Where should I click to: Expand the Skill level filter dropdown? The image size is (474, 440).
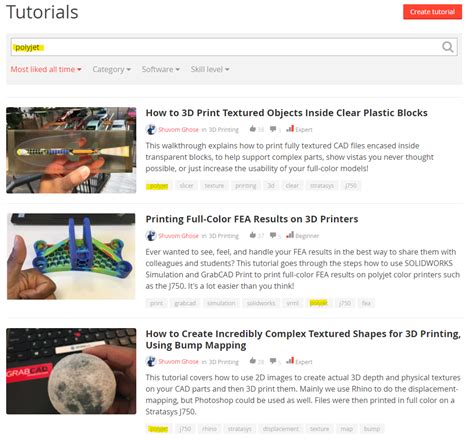(210, 69)
